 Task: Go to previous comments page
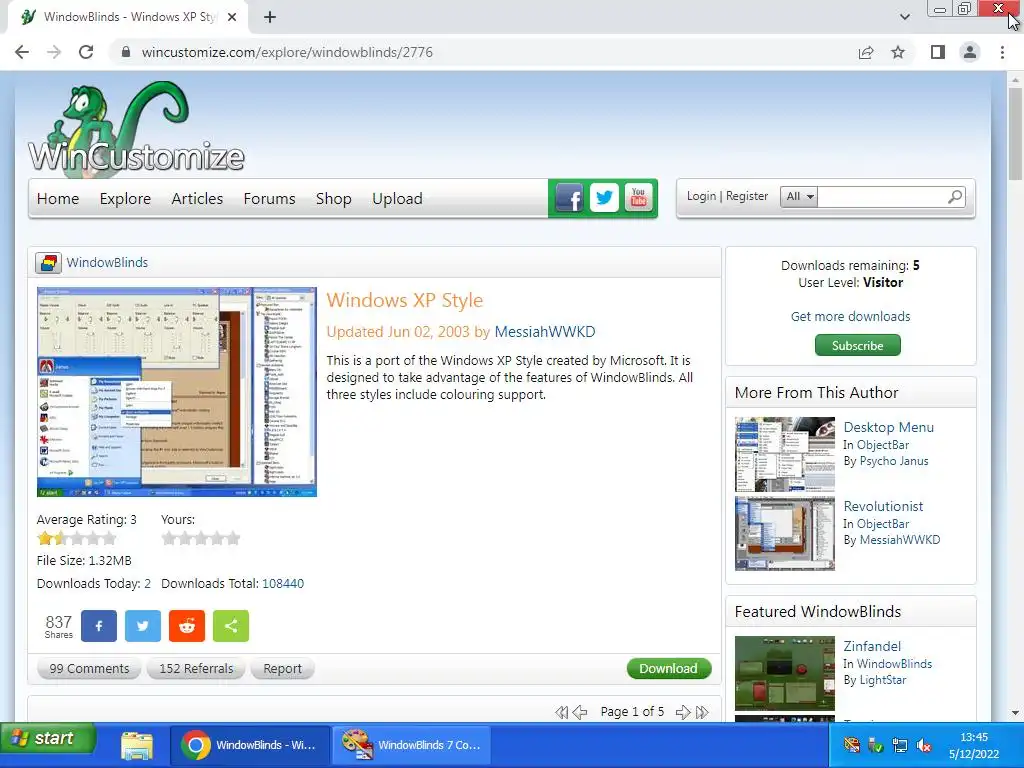click(x=580, y=712)
